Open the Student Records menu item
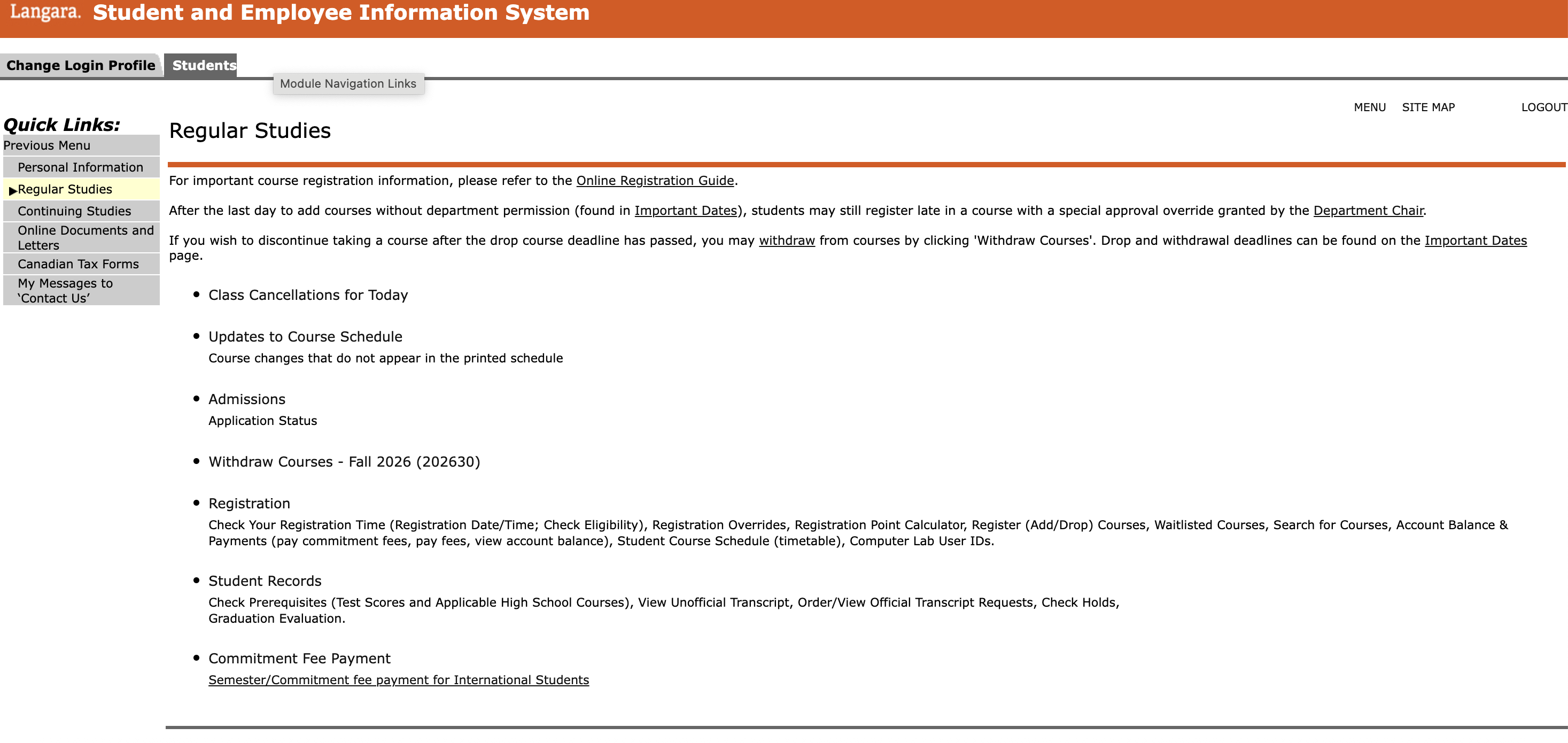 point(265,581)
